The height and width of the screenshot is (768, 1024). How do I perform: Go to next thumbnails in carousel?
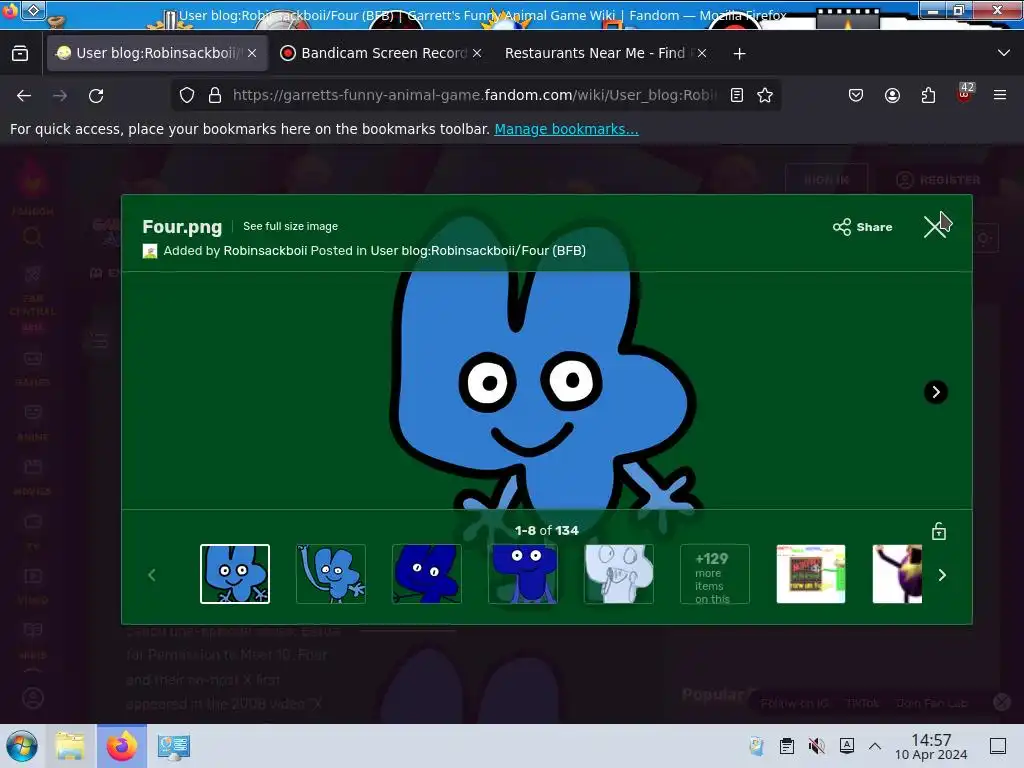coord(942,575)
